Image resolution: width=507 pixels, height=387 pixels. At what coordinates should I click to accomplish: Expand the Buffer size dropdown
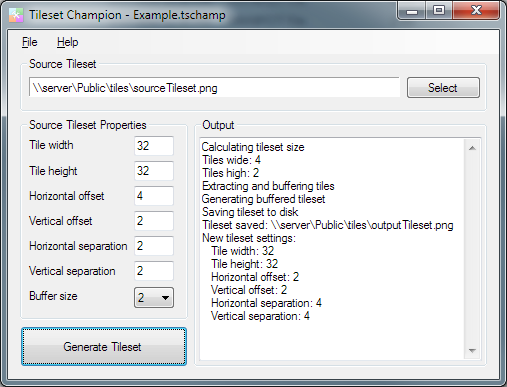pos(154,298)
